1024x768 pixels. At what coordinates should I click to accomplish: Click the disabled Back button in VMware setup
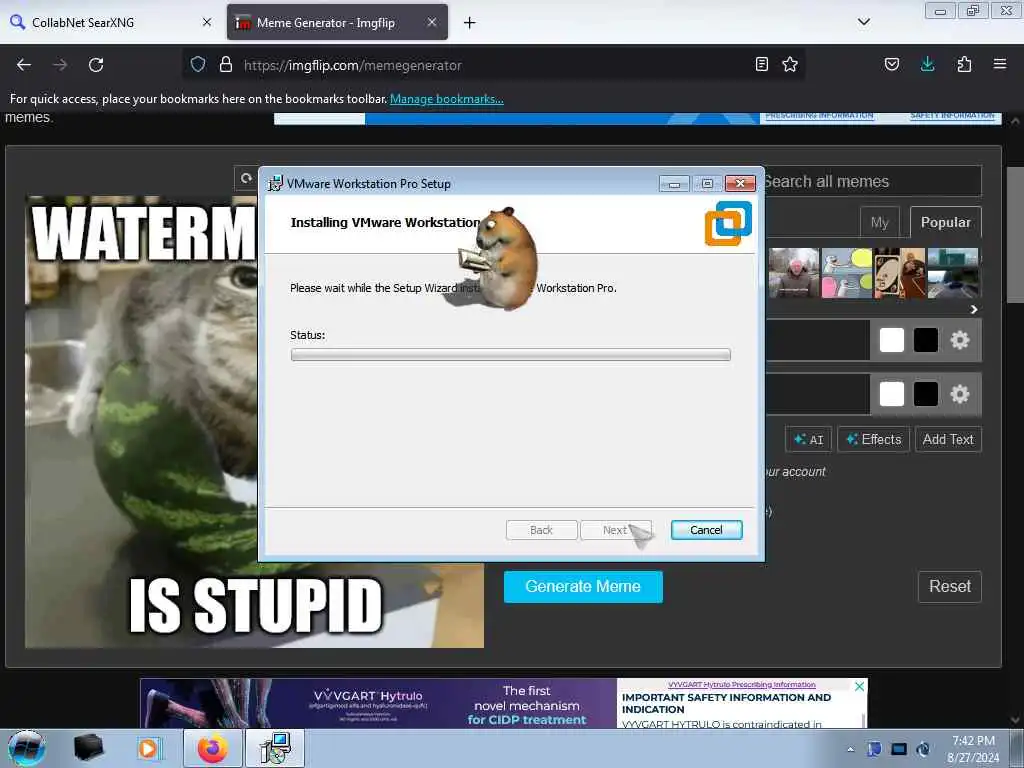pyautogui.click(x=541, y=530)
